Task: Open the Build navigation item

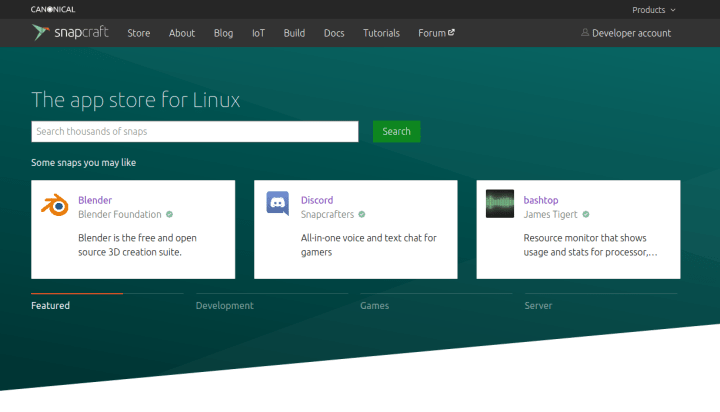Action: tap(294, 33)
